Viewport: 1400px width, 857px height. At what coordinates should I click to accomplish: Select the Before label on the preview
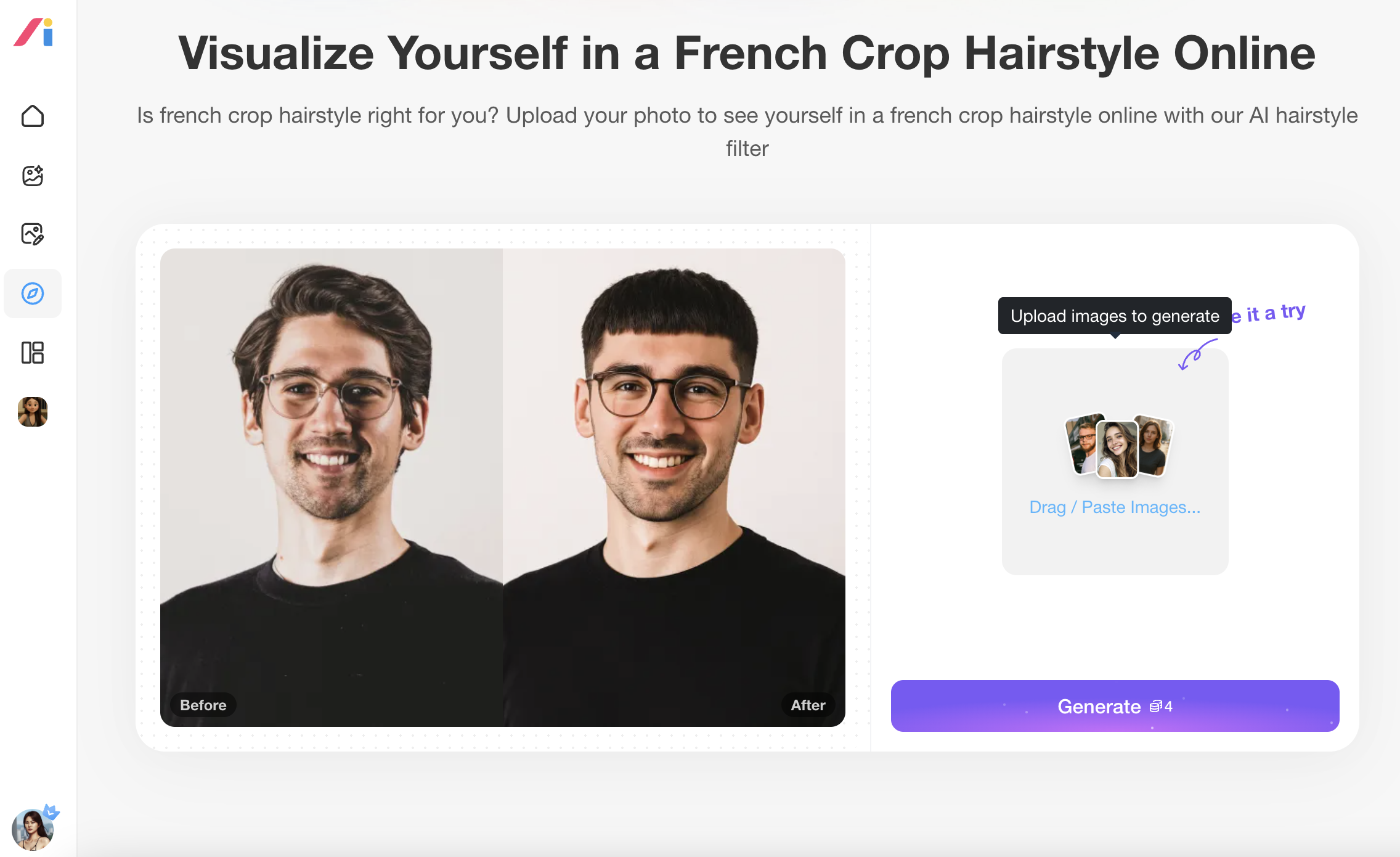pyautogui.click(x=203, y=705)
